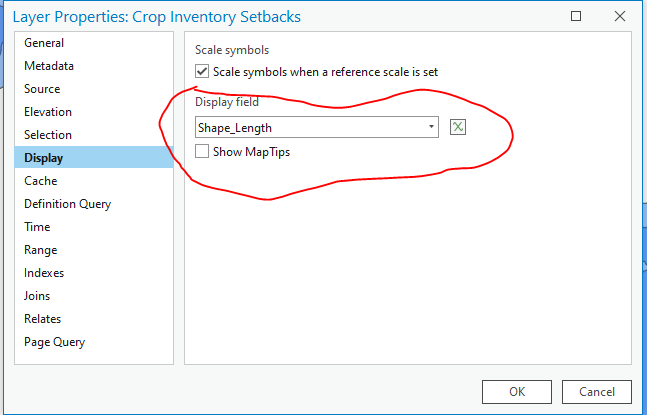Open the Definition Query tab
Viewport: 647px width, 415px height.
click(x=68, y=204)
